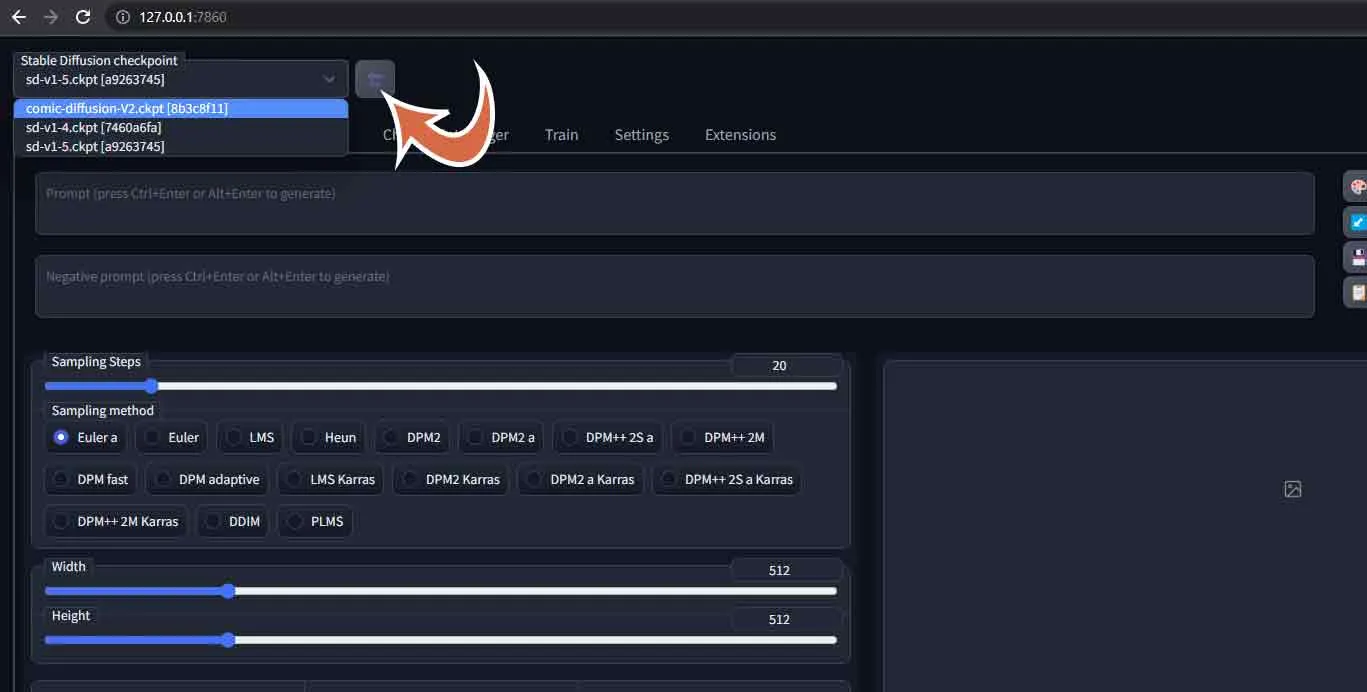This screenshot has height=692, width=1367.
Task: Choose the DPM2 a sampler
Action: click(x=501, y=437)
